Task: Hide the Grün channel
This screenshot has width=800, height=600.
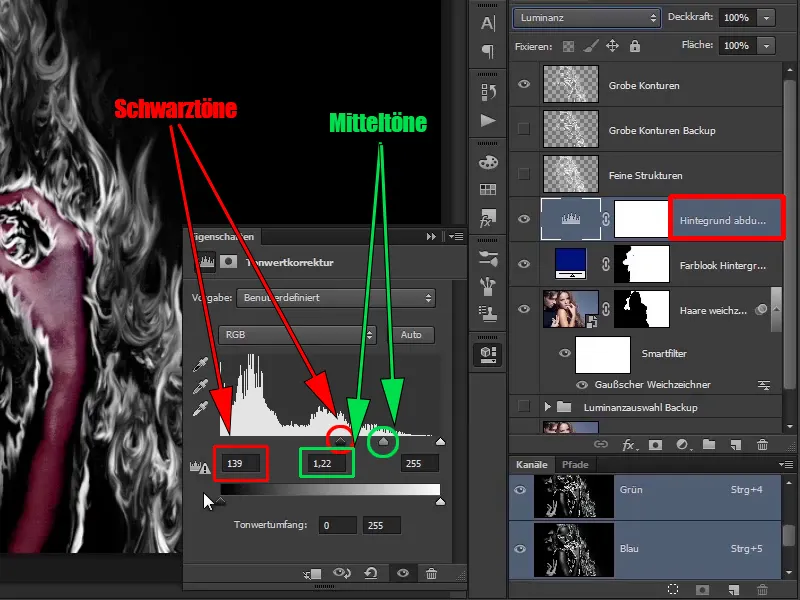Action: tap(520, 490)
